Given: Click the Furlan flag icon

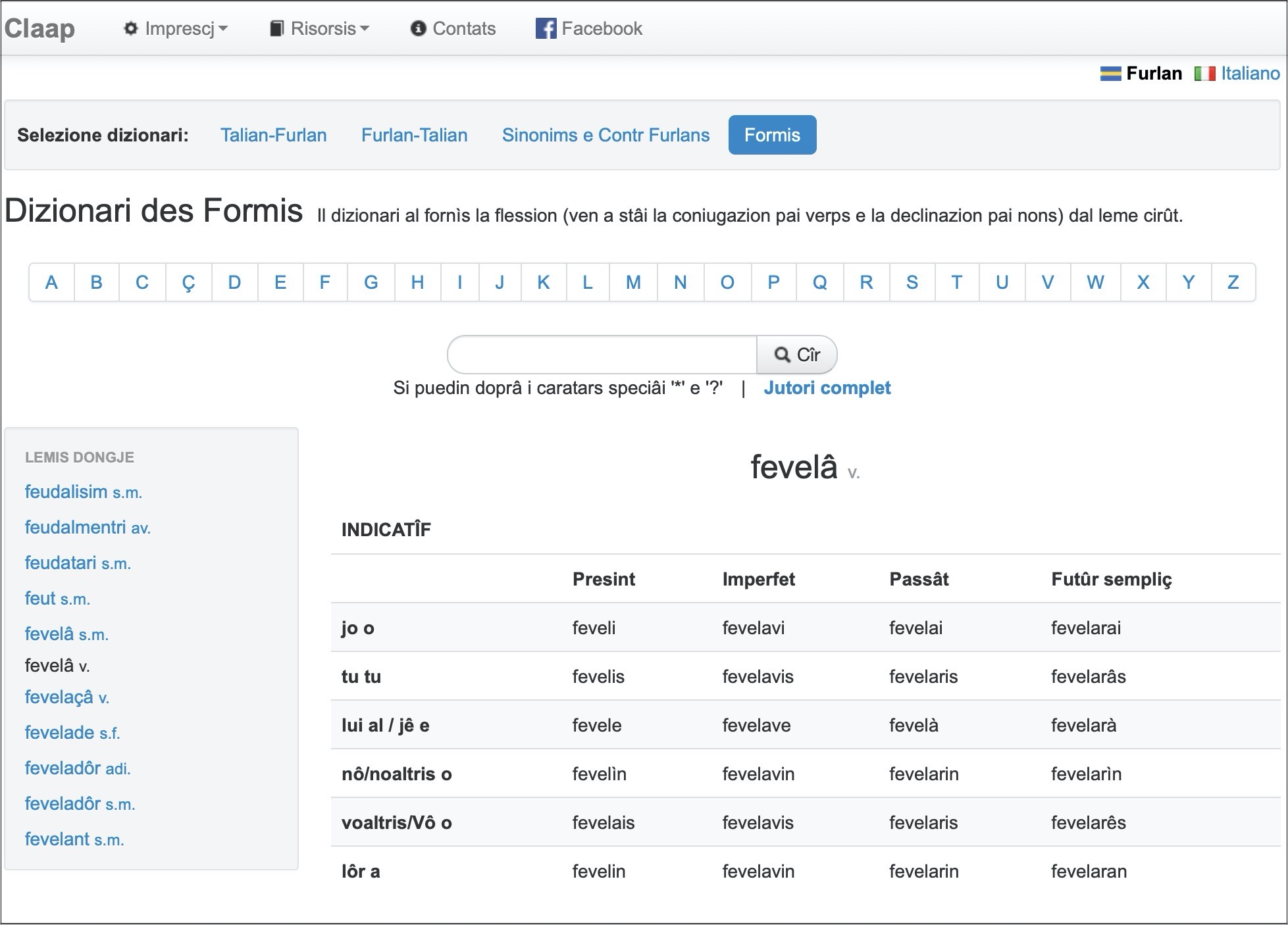Looking at the screenshot, I should click(1110, 74).
